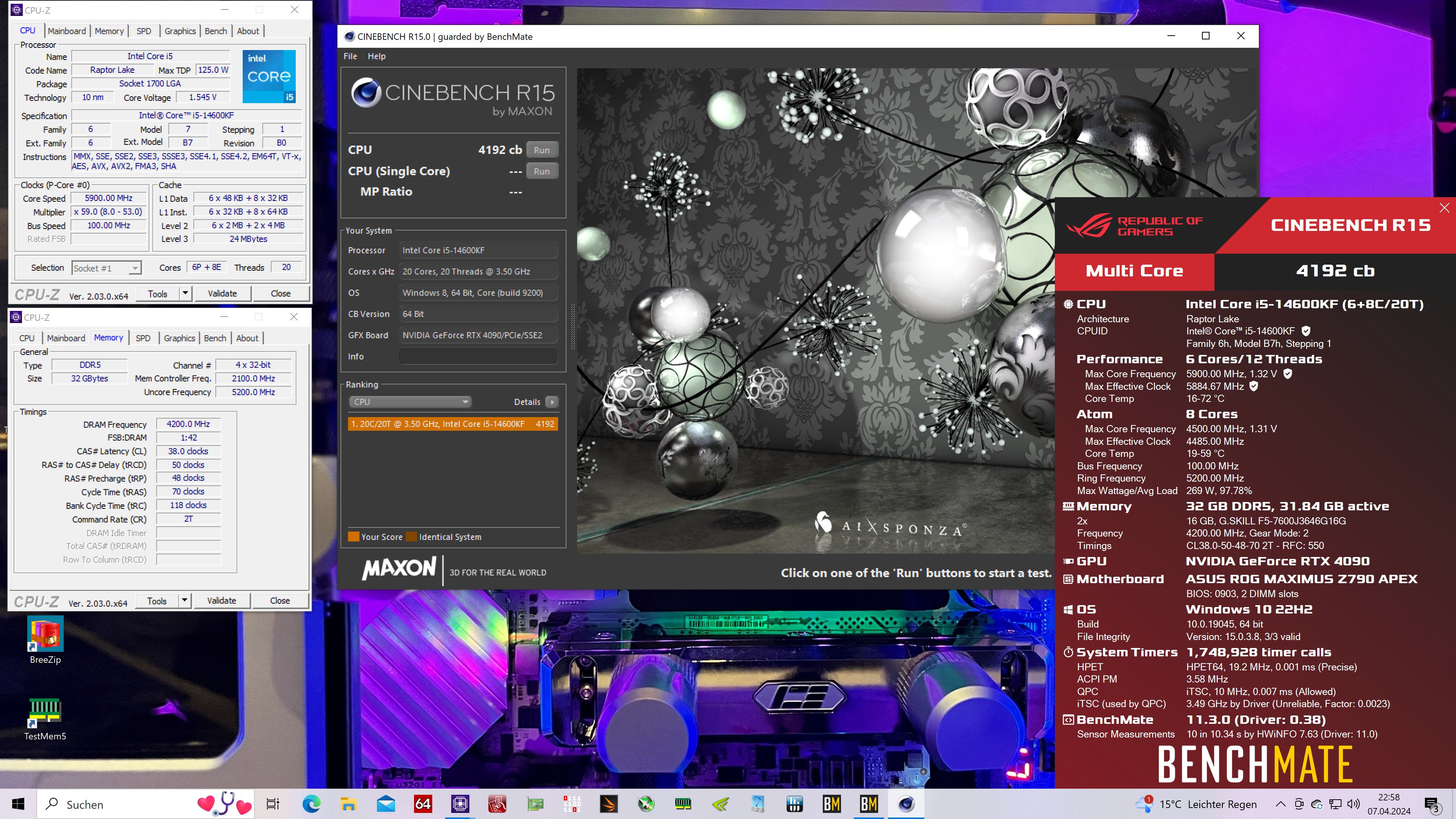This screenshot has height=819, width=1456.
Task: Open Bench tab in upper CPU-Z window
Action: tap(215, 31)
